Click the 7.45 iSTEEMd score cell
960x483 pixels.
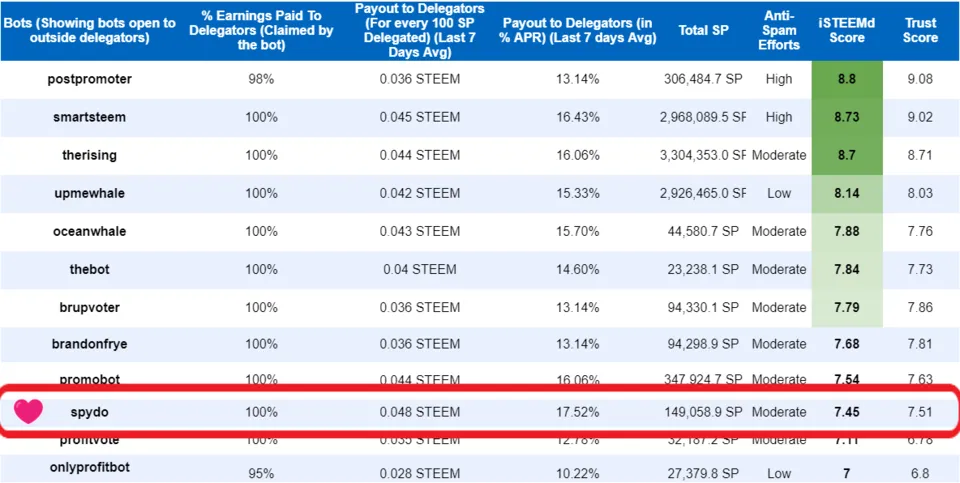point(847,412)
